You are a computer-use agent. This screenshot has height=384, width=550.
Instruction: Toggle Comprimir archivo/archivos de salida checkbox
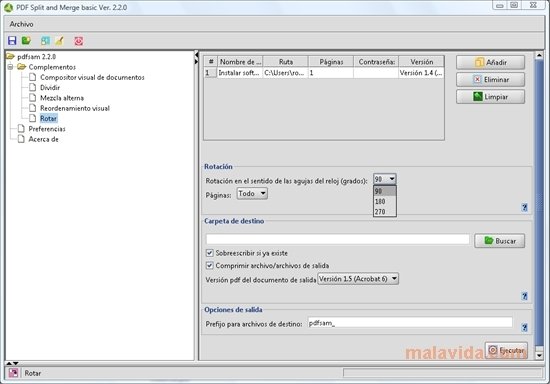209,265
